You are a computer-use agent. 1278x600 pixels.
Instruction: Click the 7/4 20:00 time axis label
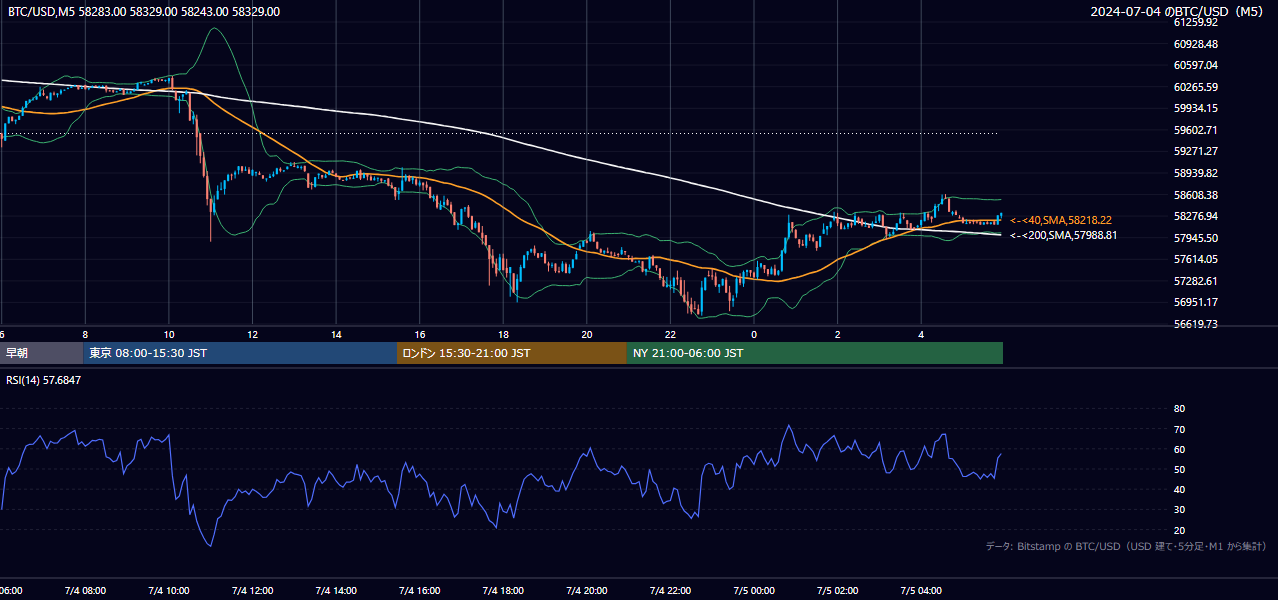pos(587,591)
